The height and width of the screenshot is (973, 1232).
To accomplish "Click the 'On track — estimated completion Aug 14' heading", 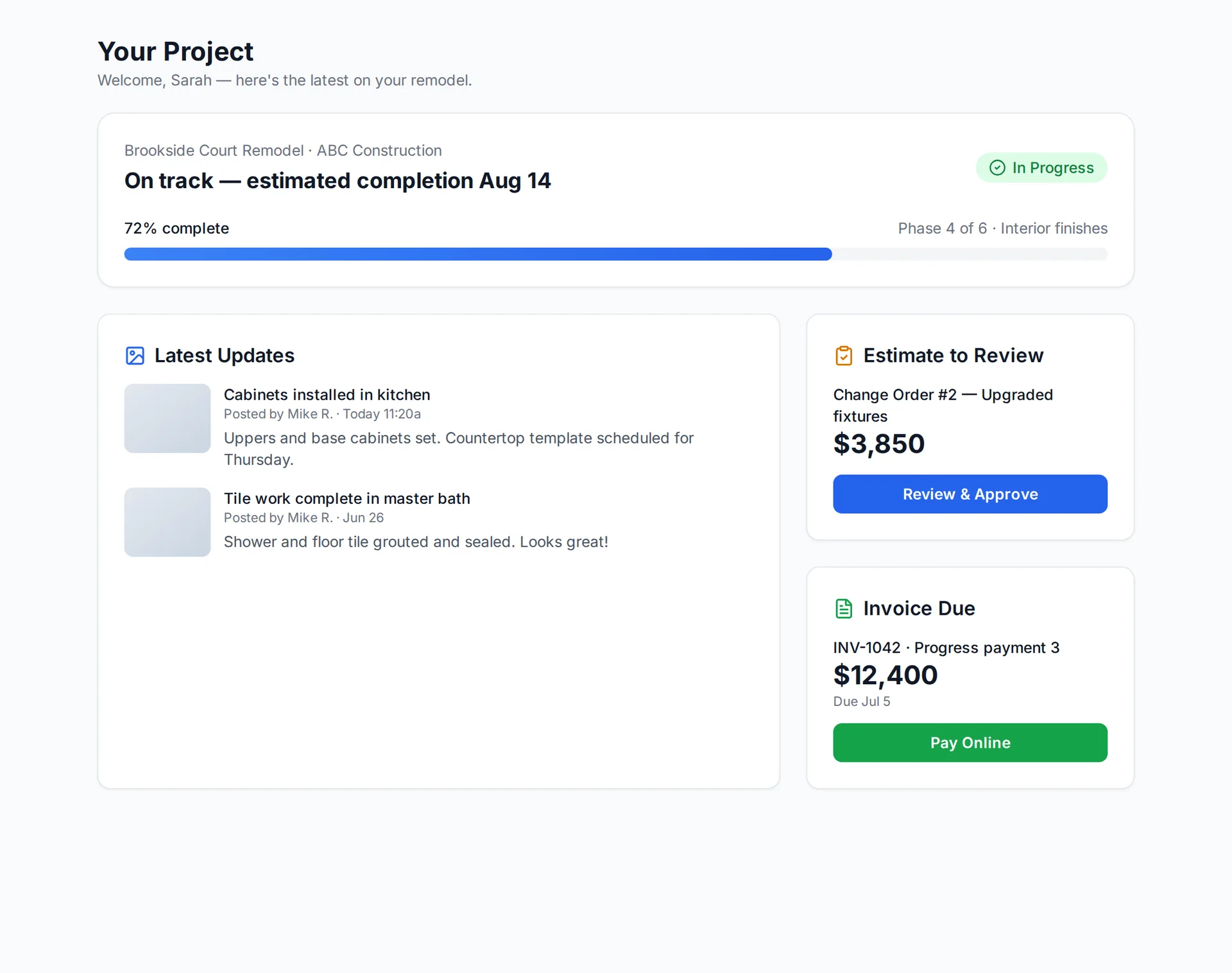I will (338, 181).
